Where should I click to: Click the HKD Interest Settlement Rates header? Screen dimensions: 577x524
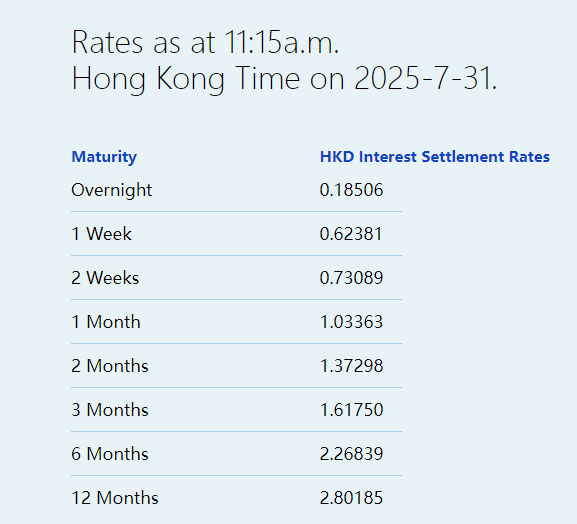pos(435,157)
